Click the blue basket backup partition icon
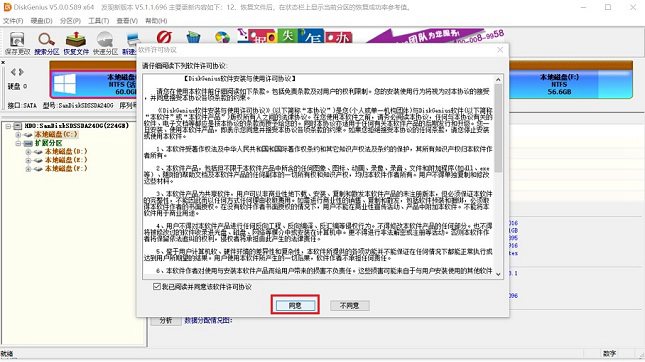Image resolution: width=645 pixels, height=362 pixels. coord(193,37)
